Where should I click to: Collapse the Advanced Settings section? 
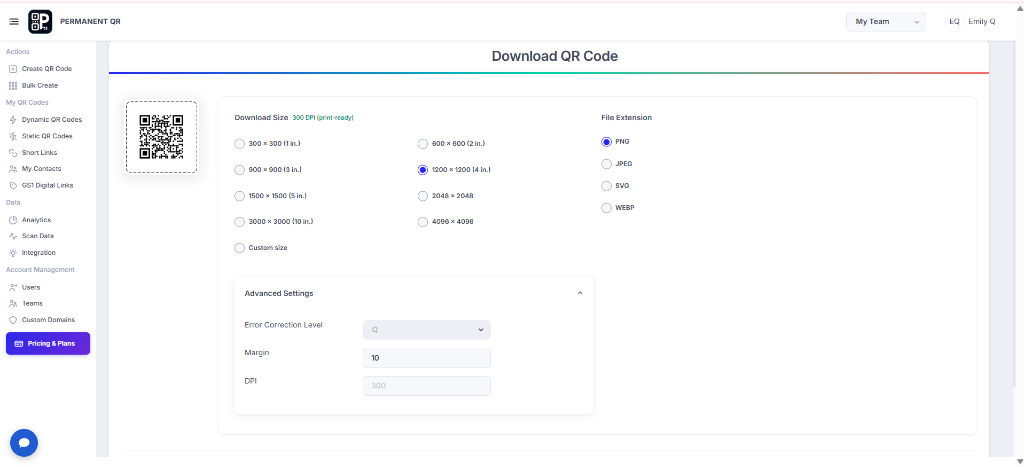(x=580, y=293)
